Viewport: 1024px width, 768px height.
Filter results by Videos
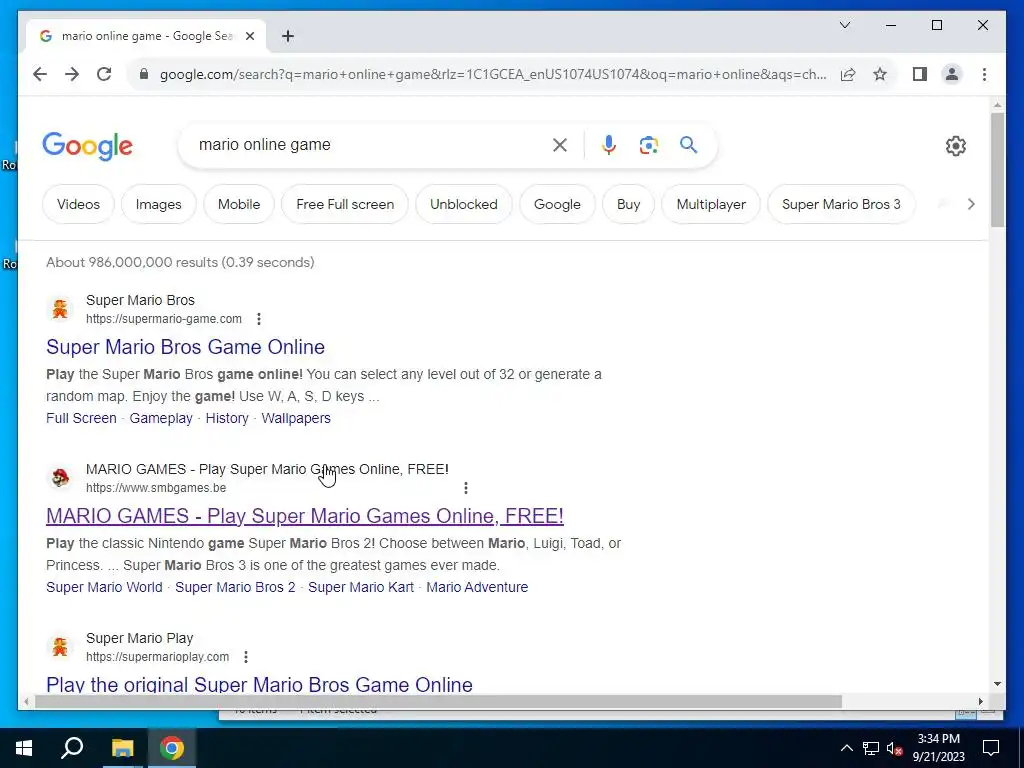click(78, 204)
